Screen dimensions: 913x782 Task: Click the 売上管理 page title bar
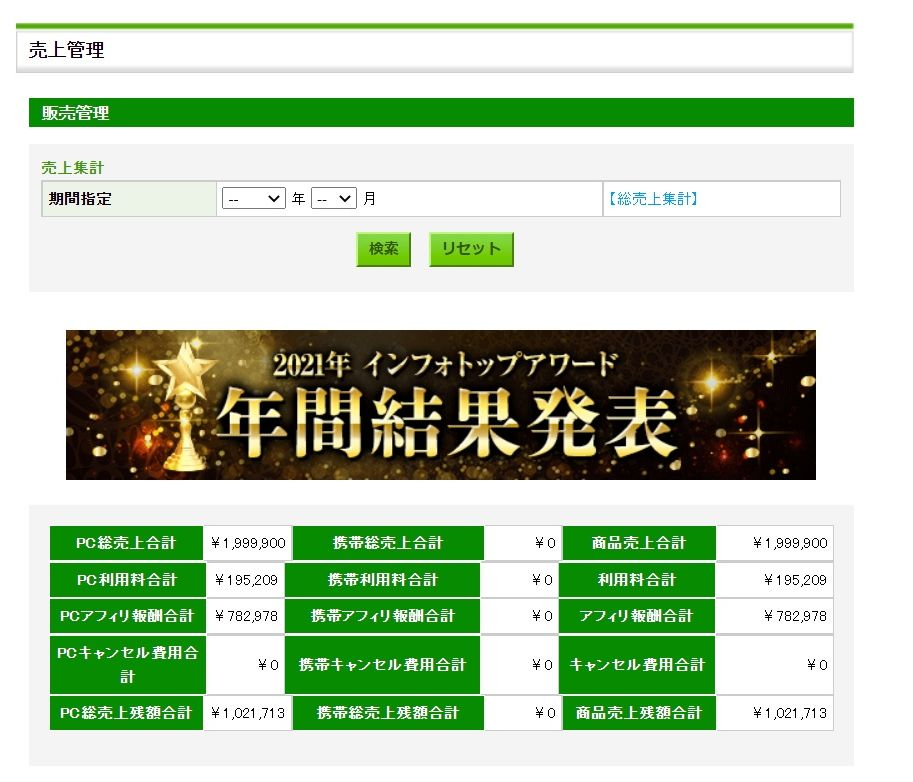(x=434, y=51)
